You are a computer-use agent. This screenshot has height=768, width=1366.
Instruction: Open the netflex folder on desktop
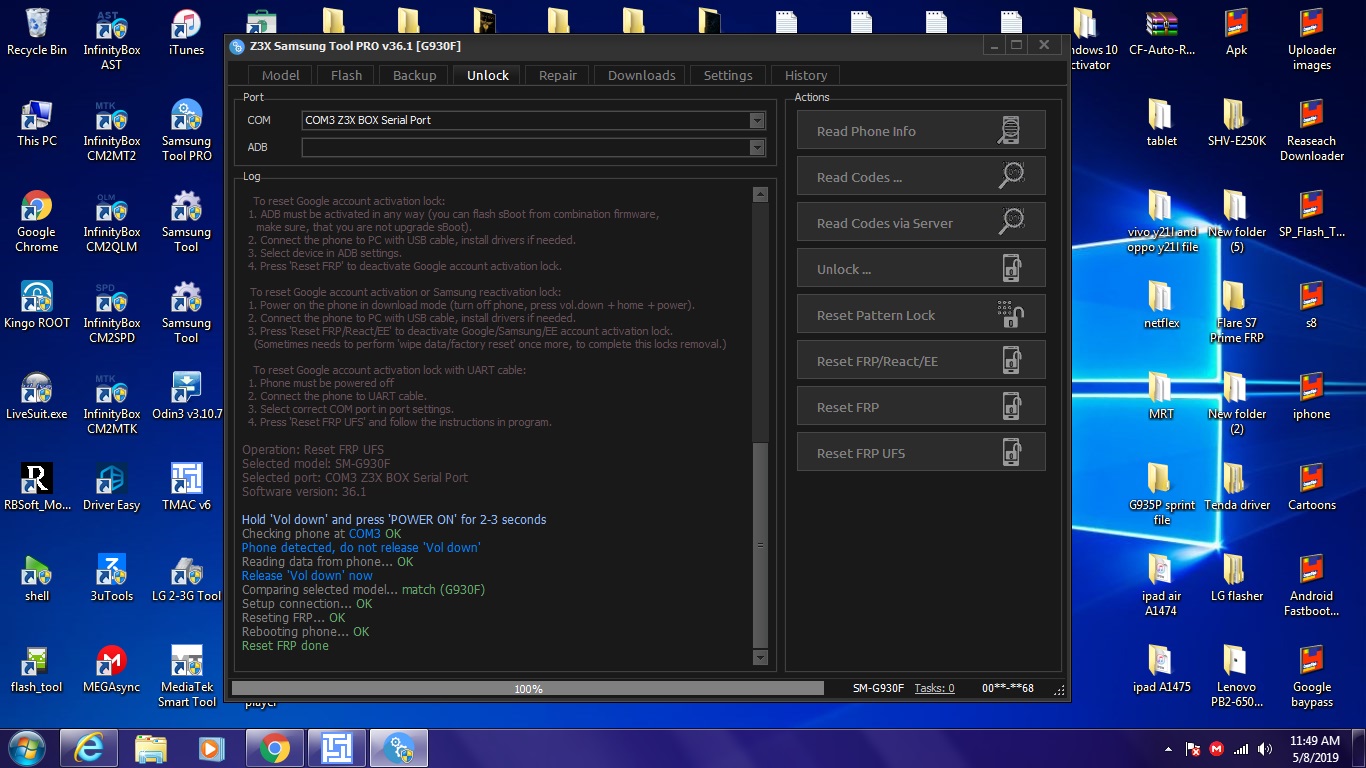click(1162, 305)
